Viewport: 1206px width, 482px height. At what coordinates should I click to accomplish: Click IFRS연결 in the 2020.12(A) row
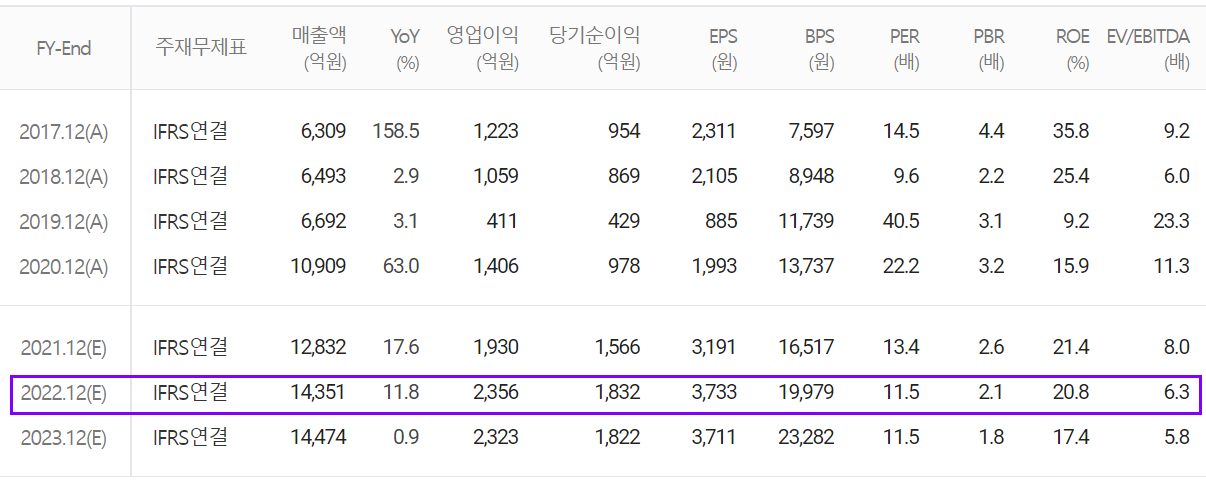(190, 266)
